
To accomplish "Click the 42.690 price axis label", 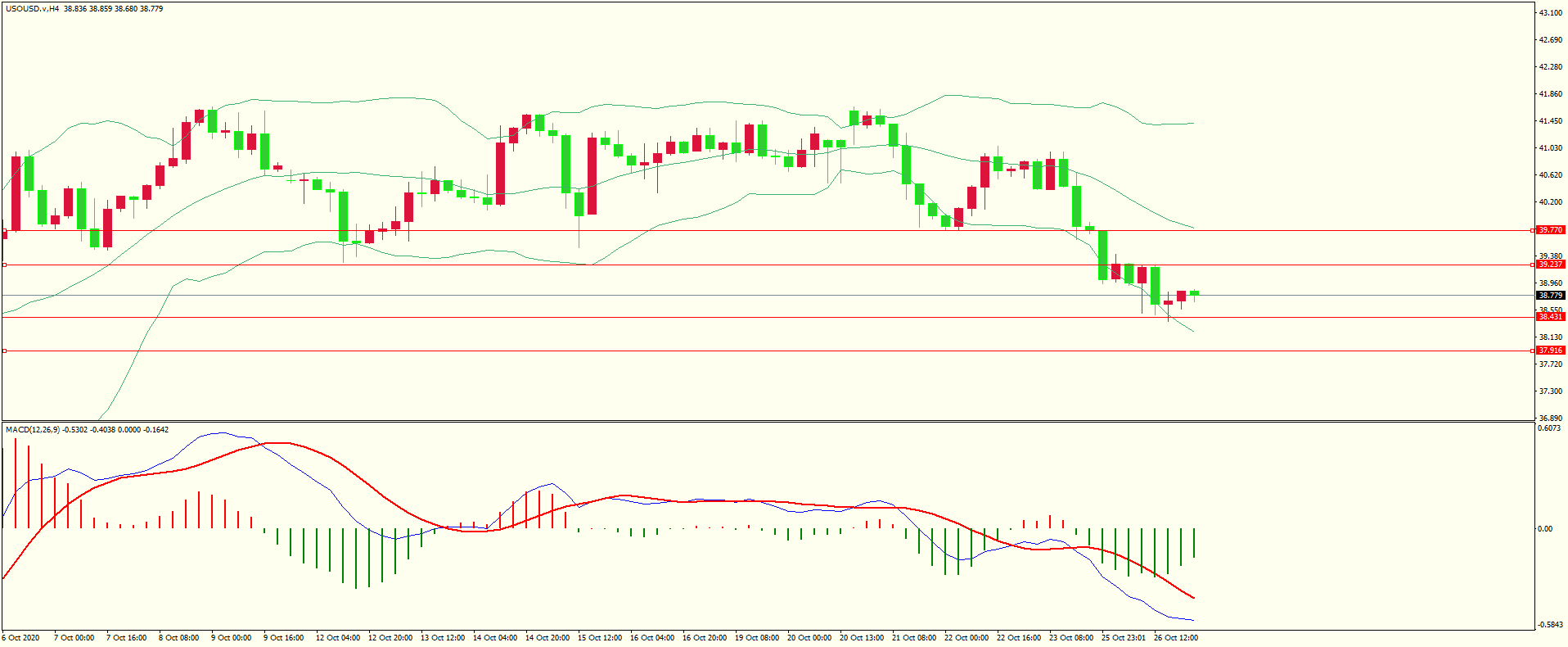I will point(1551,40).
